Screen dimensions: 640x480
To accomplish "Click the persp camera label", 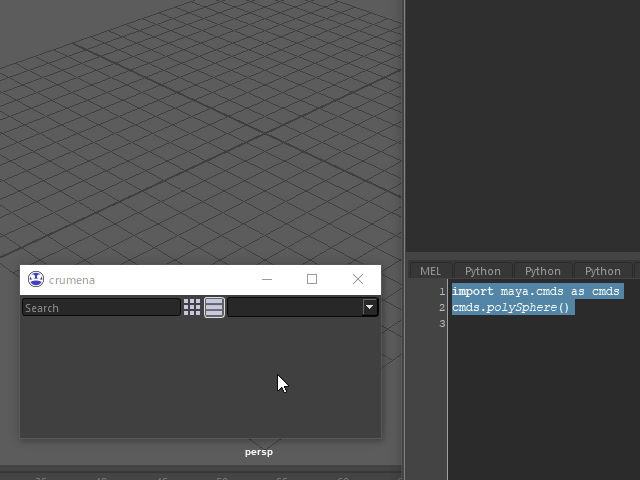I will click(x=259, y=452).
